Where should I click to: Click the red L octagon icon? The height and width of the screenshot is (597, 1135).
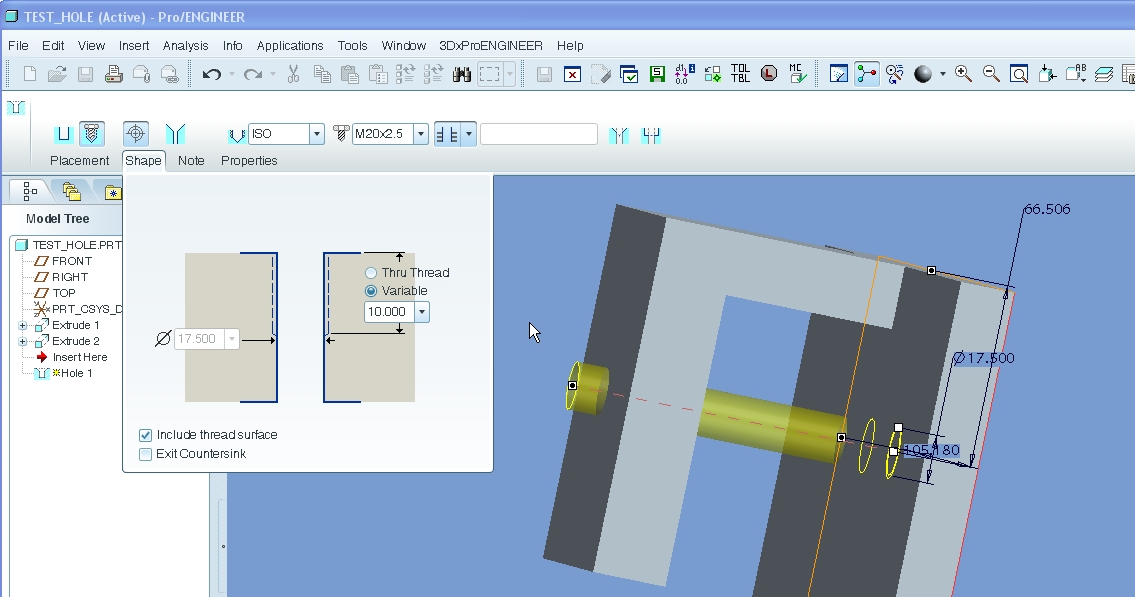[x=769, y=73]
